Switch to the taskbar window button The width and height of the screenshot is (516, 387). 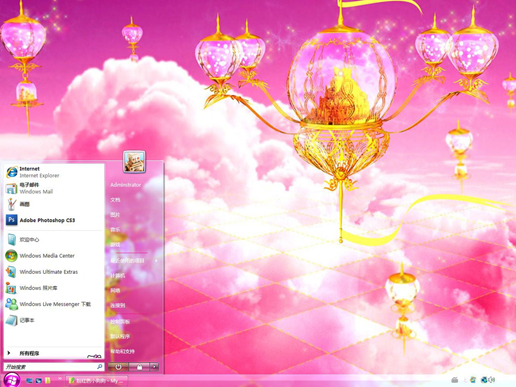tap(97, 380)
